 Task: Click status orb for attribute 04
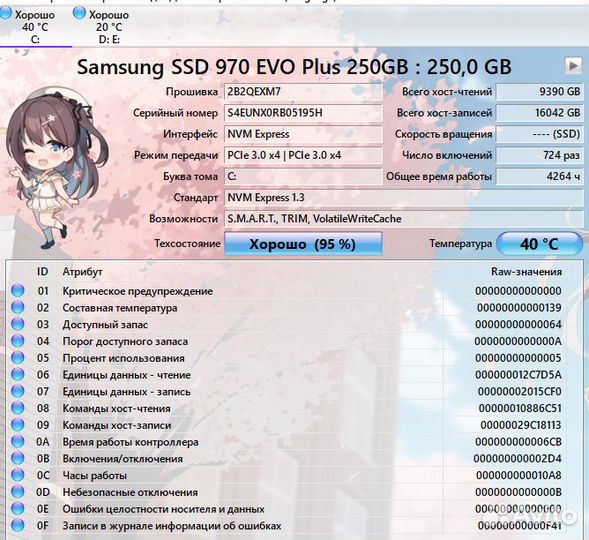click(x=17, y=341)
